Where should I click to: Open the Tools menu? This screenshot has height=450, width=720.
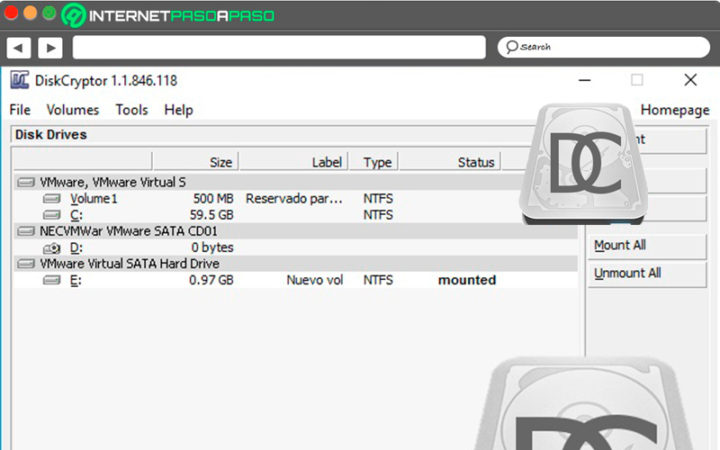coord(132,110)
